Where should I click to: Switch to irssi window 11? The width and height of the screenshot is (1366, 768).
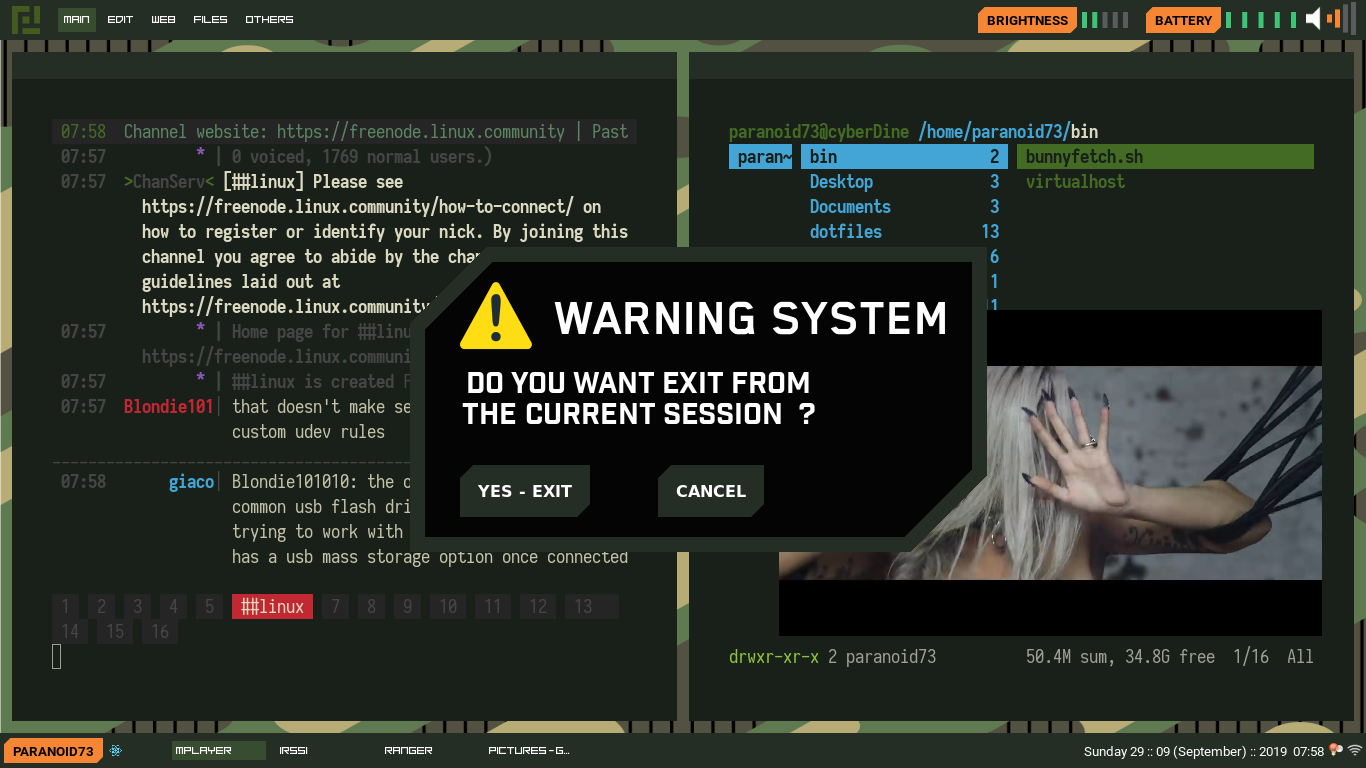tap(493, 606)
